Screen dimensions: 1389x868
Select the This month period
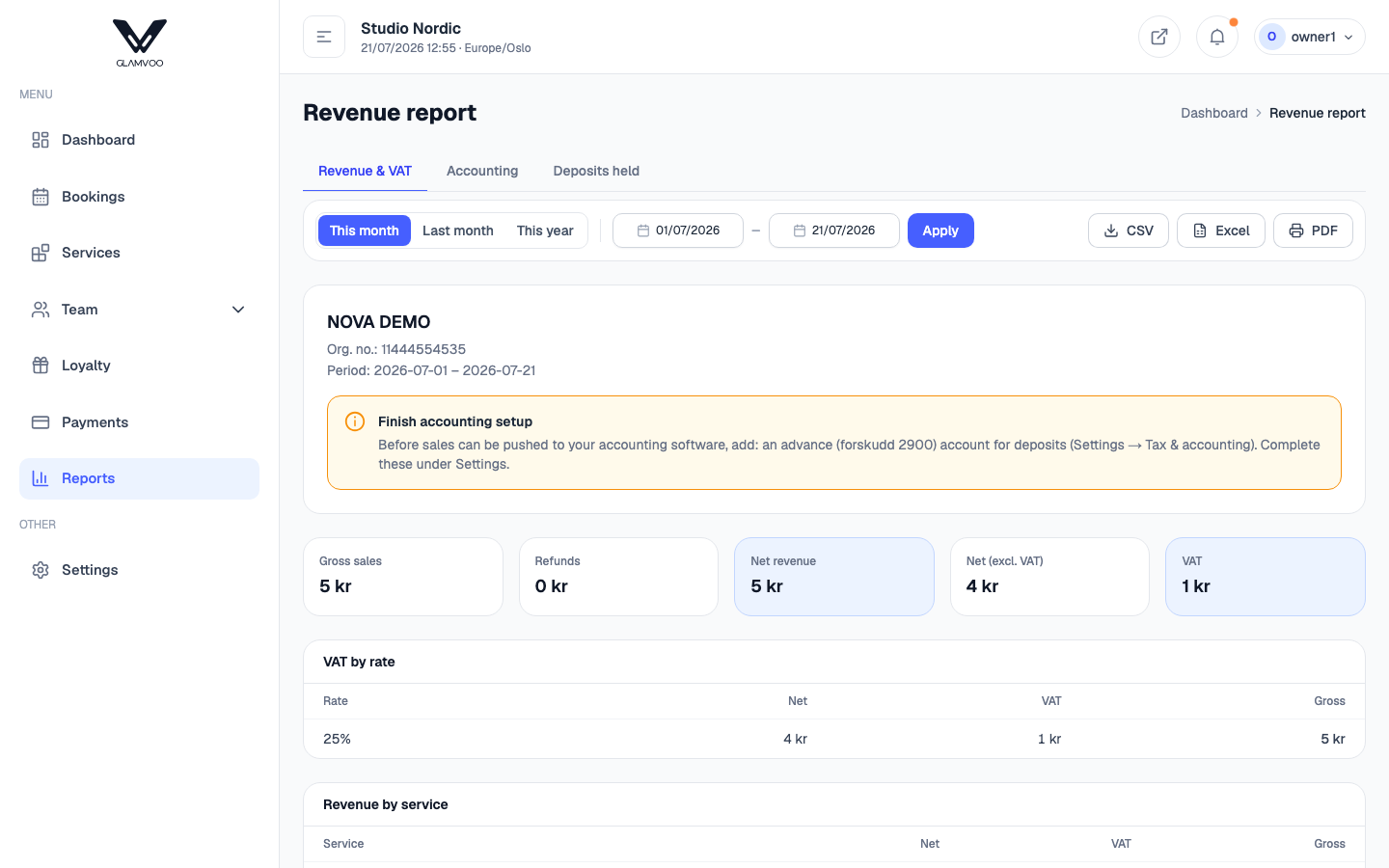pyautogui.click(x=365, y=231)
